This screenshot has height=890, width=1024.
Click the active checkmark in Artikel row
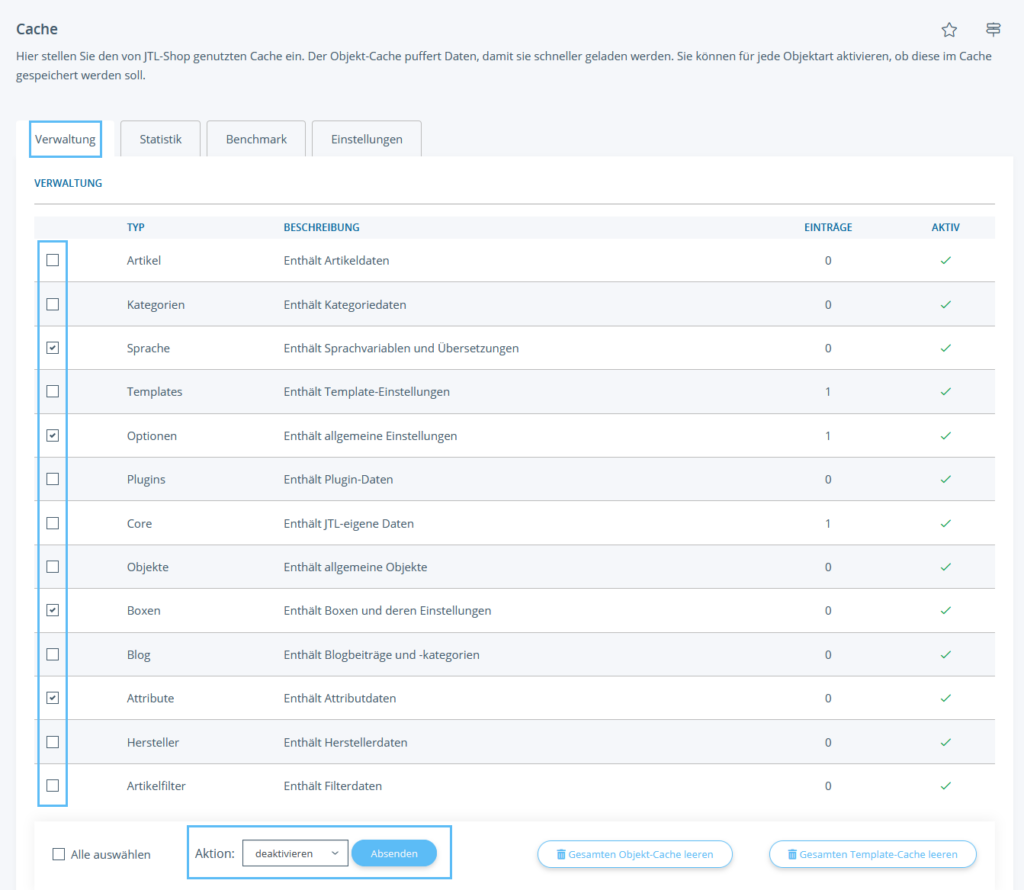[945, 260]
